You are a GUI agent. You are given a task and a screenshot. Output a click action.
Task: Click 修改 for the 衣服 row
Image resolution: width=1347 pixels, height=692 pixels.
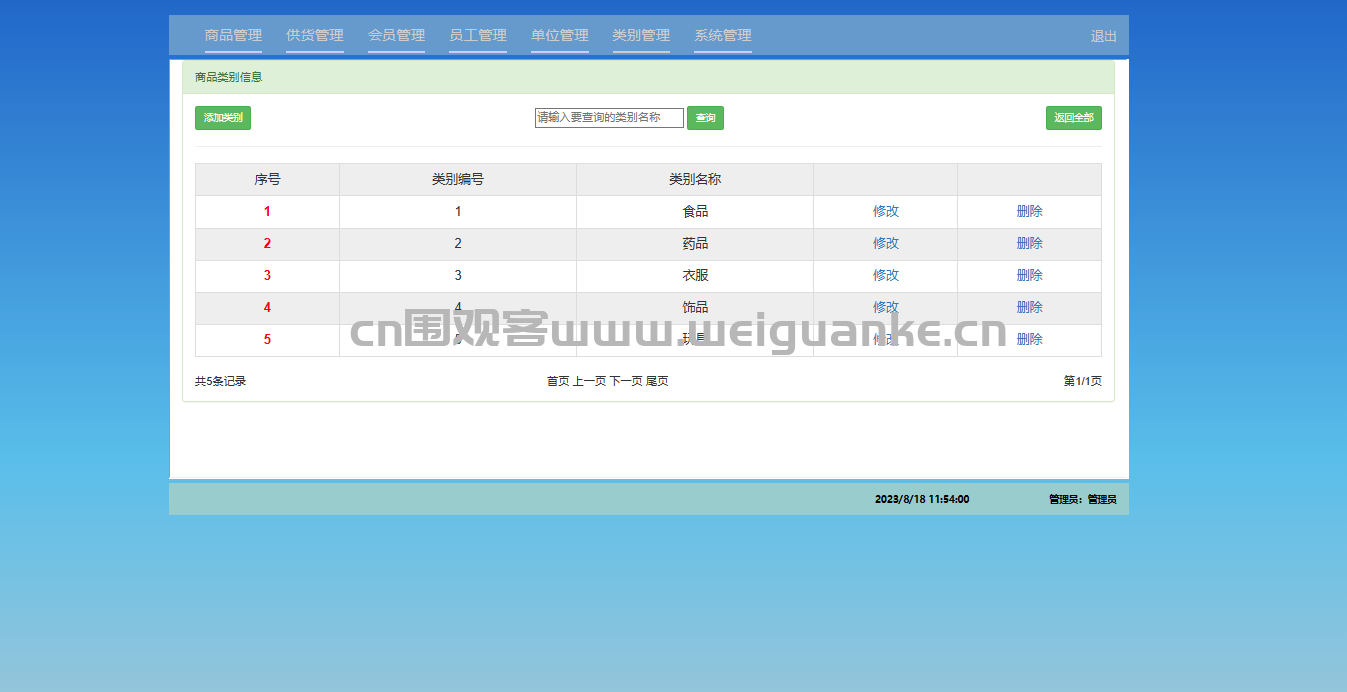pyautogui.click(x=886, y=275)
